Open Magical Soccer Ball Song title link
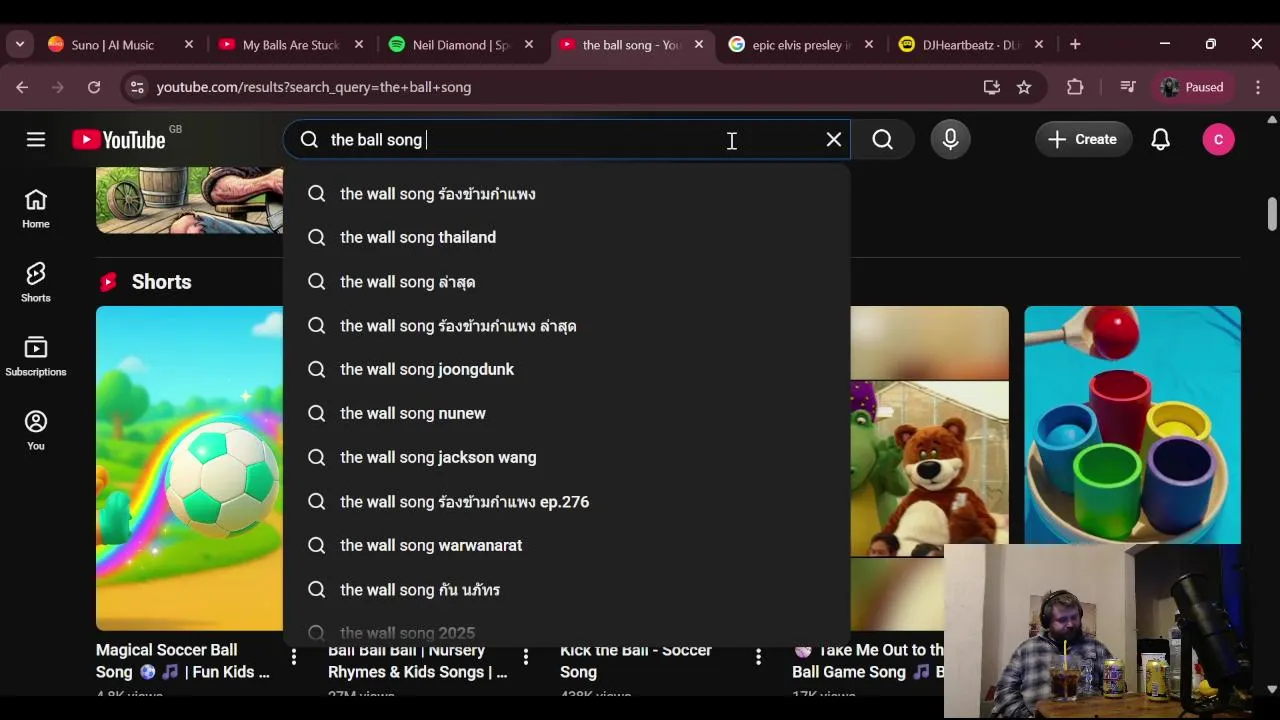Viewport: 1280px width, 720px height. point(183,661)
